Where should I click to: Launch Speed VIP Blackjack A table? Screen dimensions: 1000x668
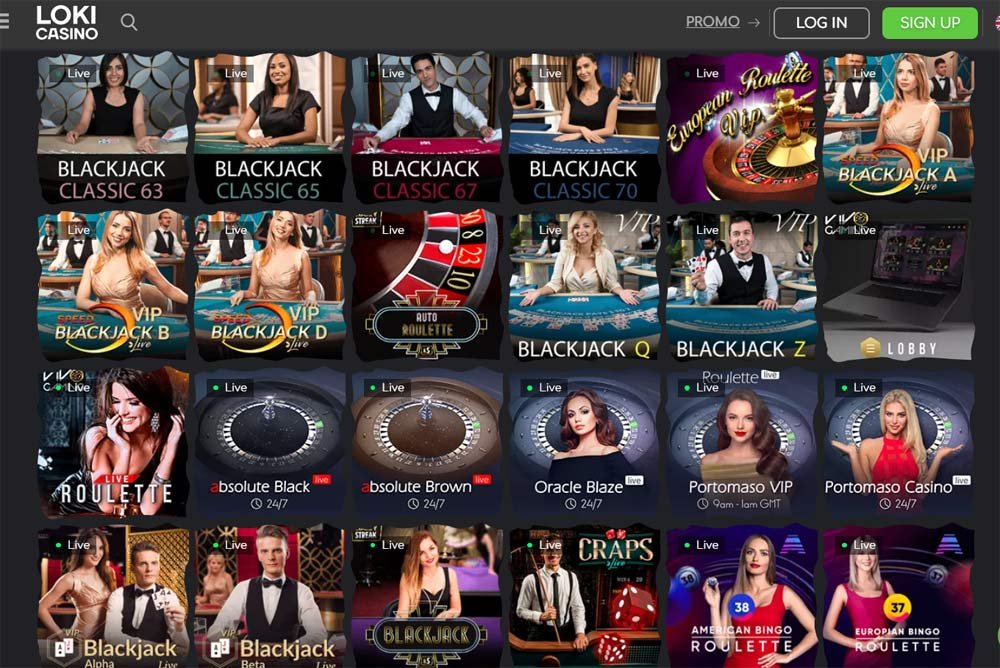[x=899, y=127]
